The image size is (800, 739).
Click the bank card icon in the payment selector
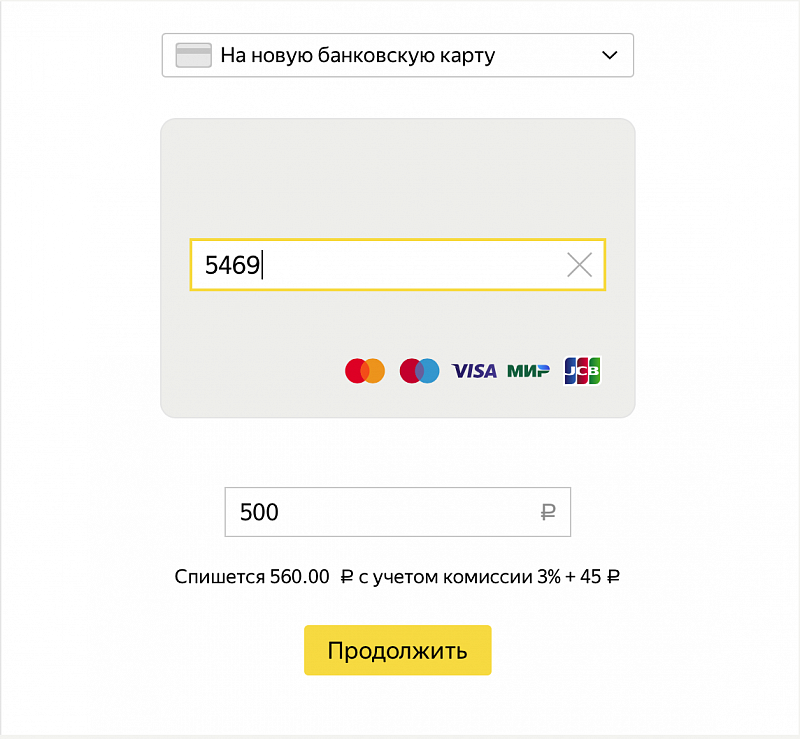193,55
